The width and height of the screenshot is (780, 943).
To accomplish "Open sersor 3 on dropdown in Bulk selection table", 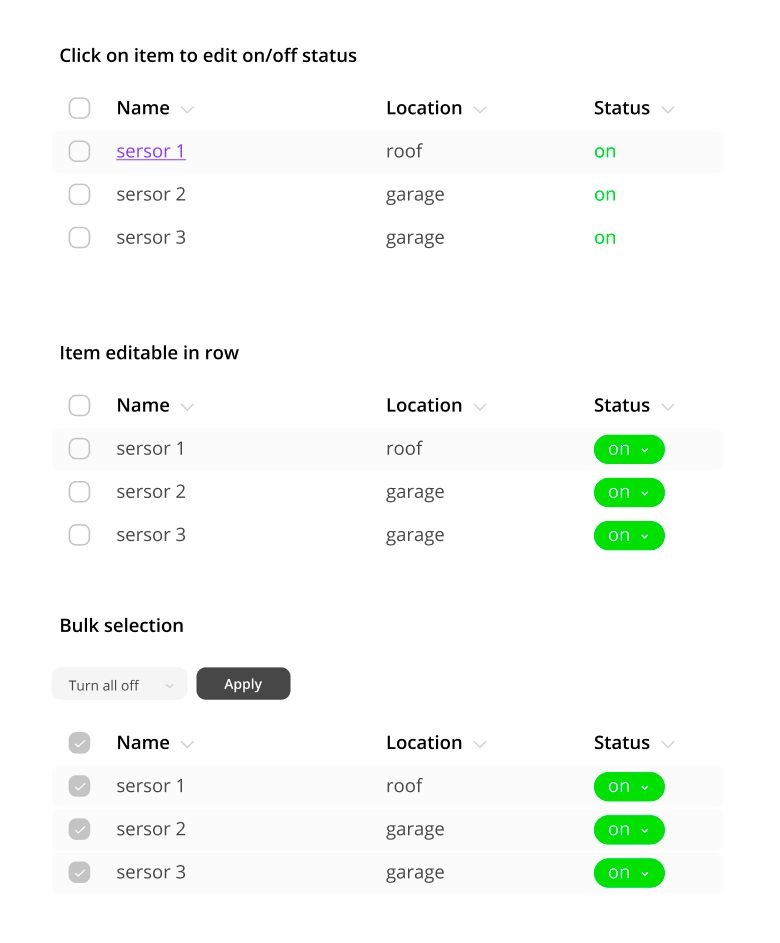I will [x=629, y=873].
